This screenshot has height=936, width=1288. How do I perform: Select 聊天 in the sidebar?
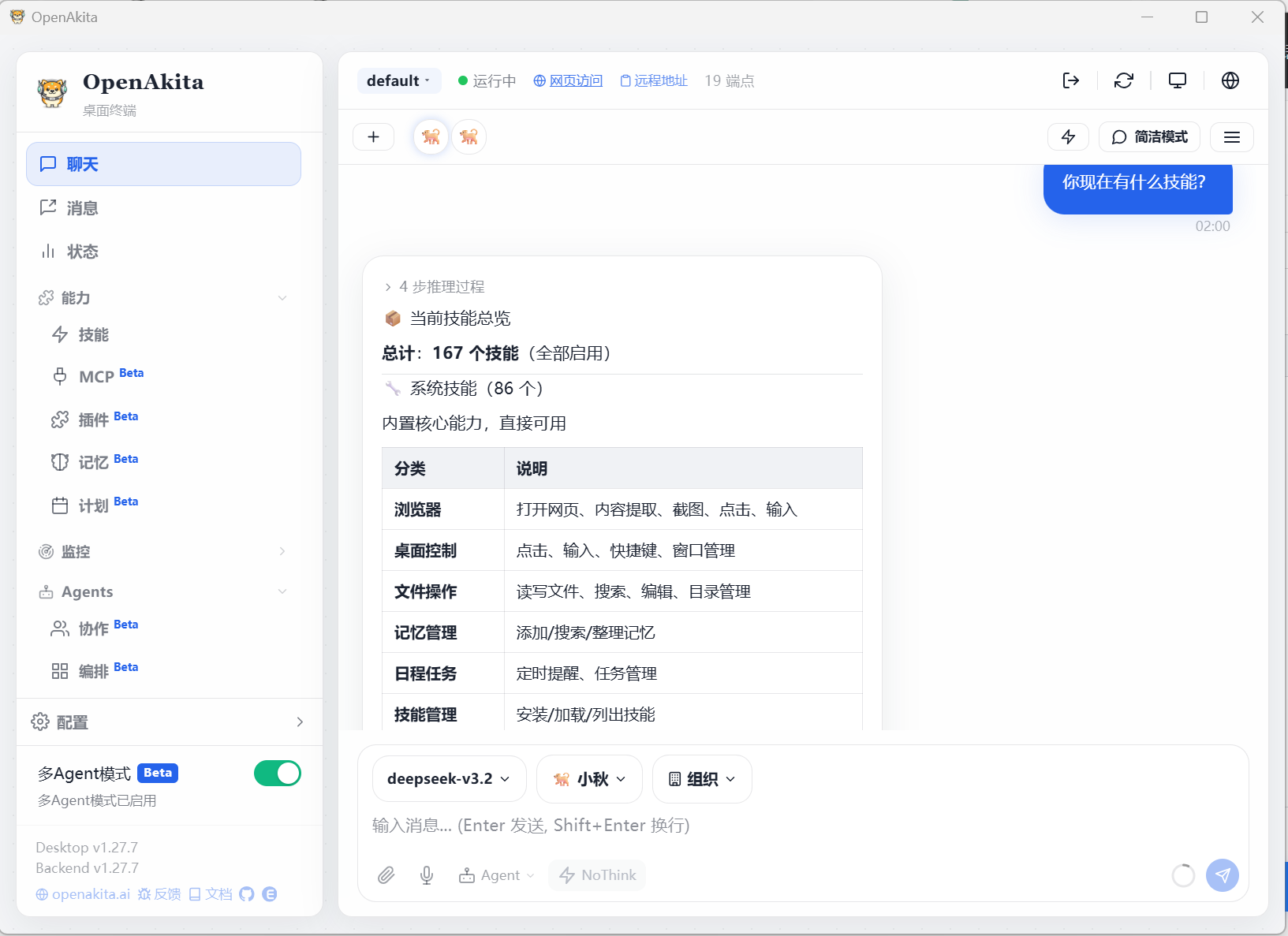click(164, 164)
